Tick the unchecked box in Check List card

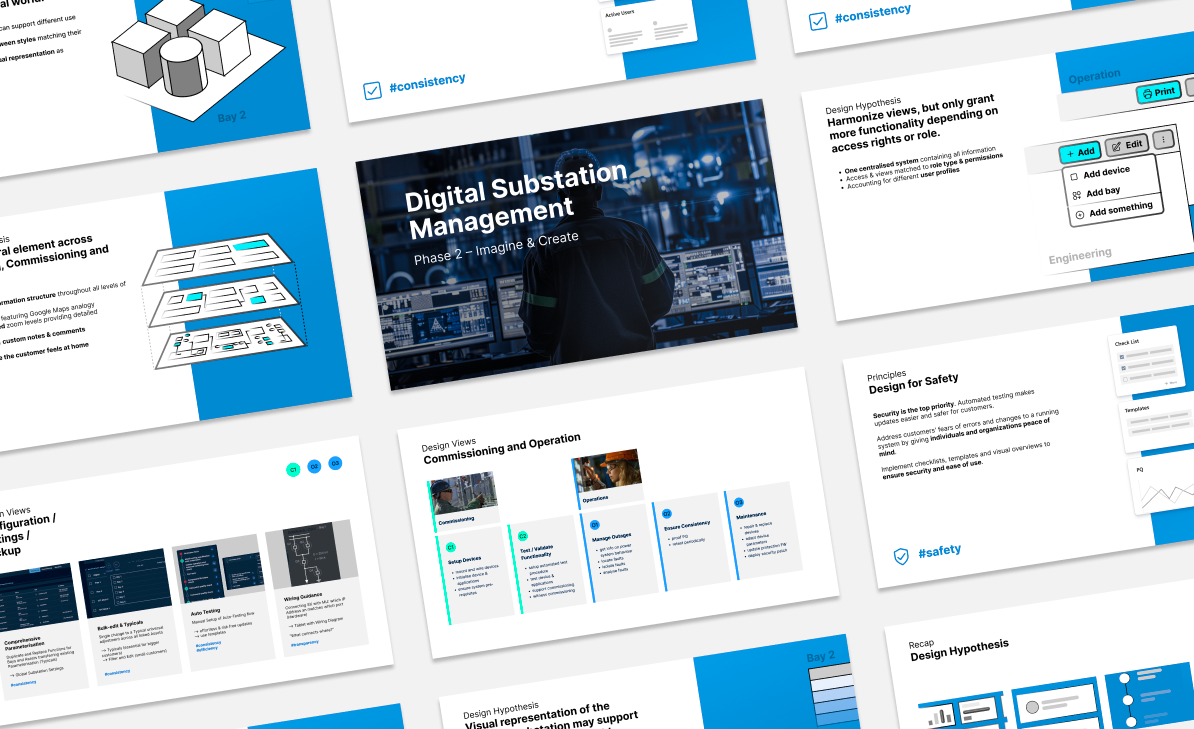pyautogui.click(x=1125, y=379)
